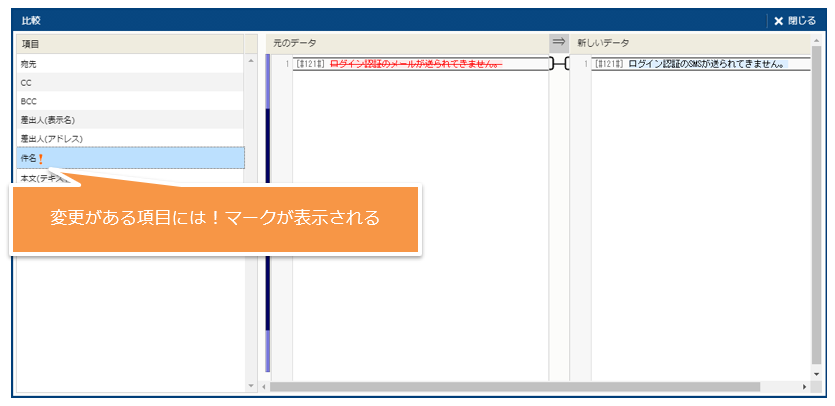Select 差出人(アドレス) in the item list
835x406 pixels.
click(x=130, y=139)
